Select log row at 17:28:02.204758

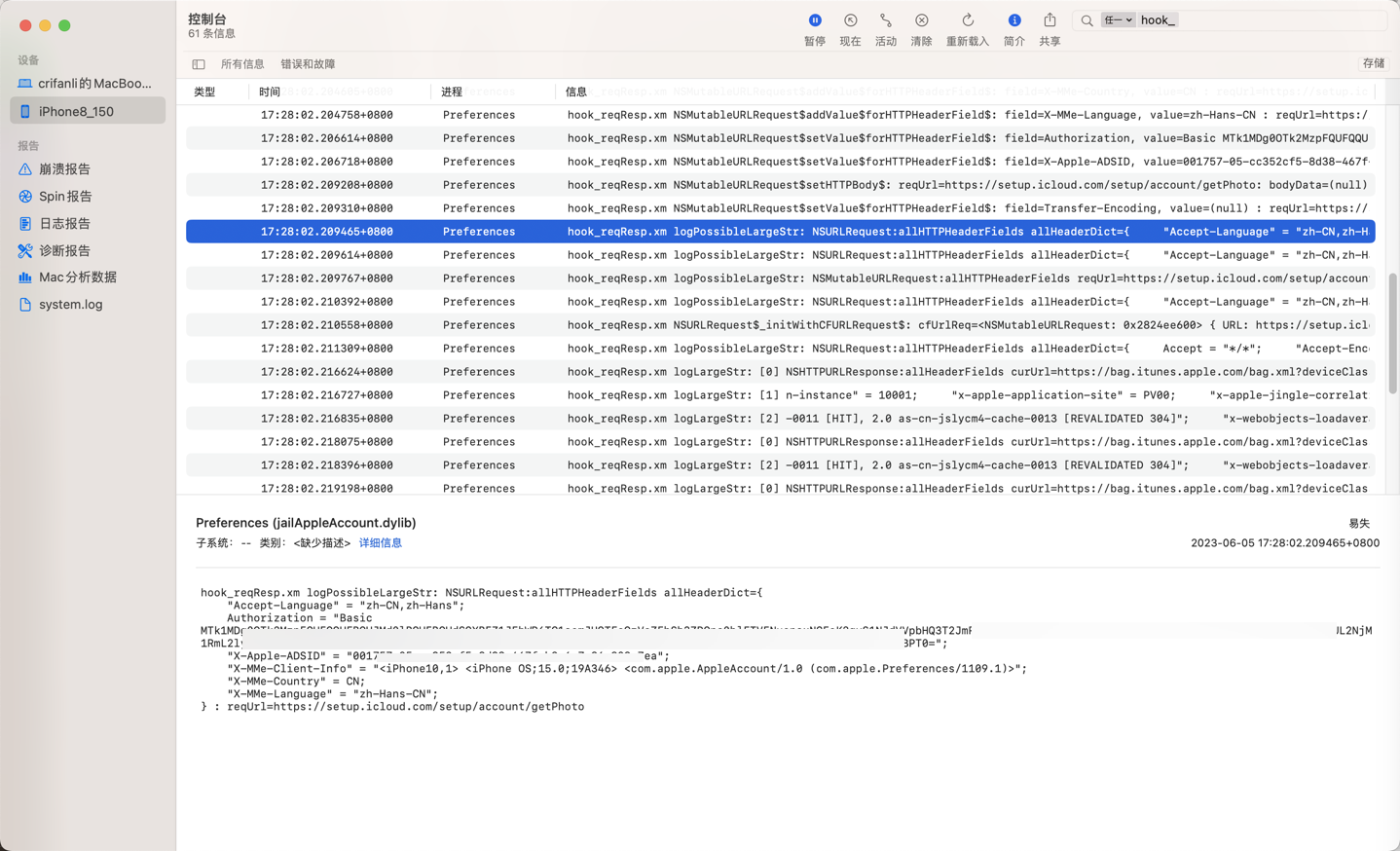point(780,115)
